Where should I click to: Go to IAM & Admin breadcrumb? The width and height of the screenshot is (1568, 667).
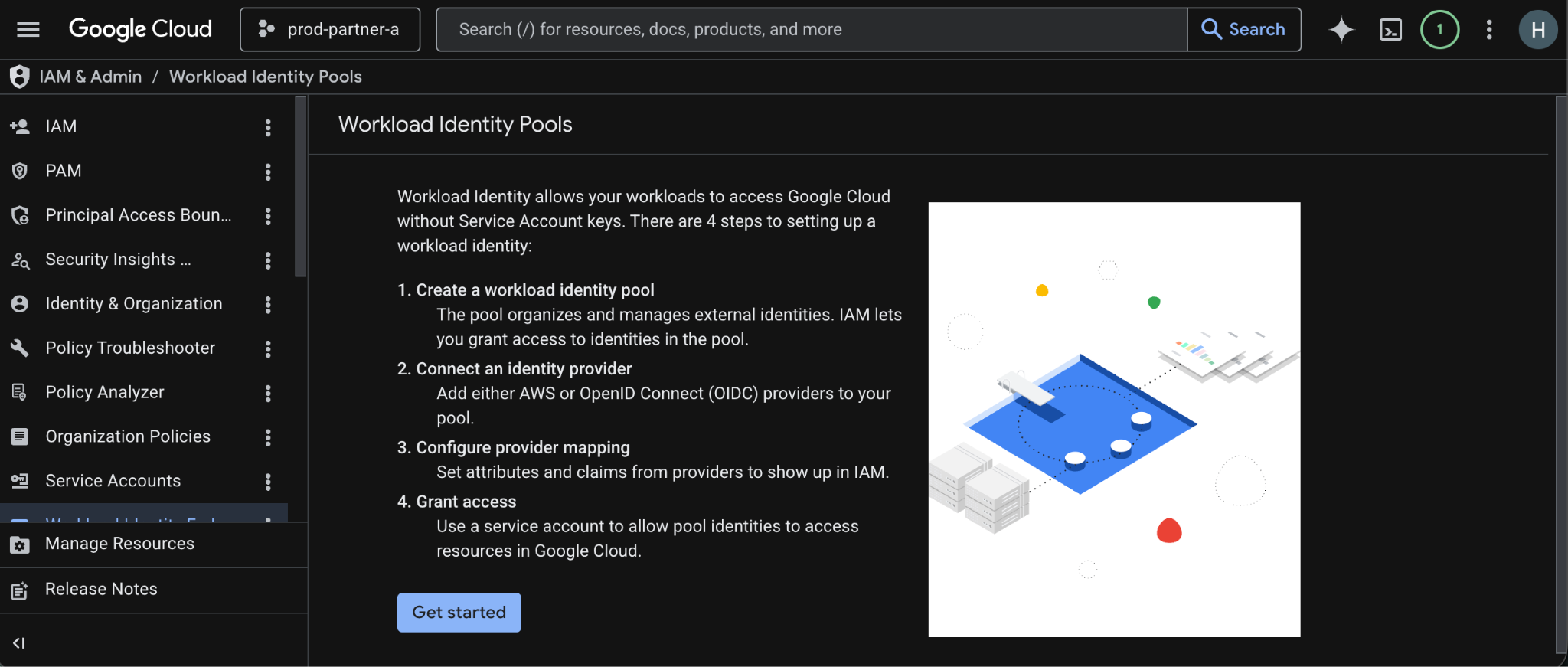tap(90, 77)
